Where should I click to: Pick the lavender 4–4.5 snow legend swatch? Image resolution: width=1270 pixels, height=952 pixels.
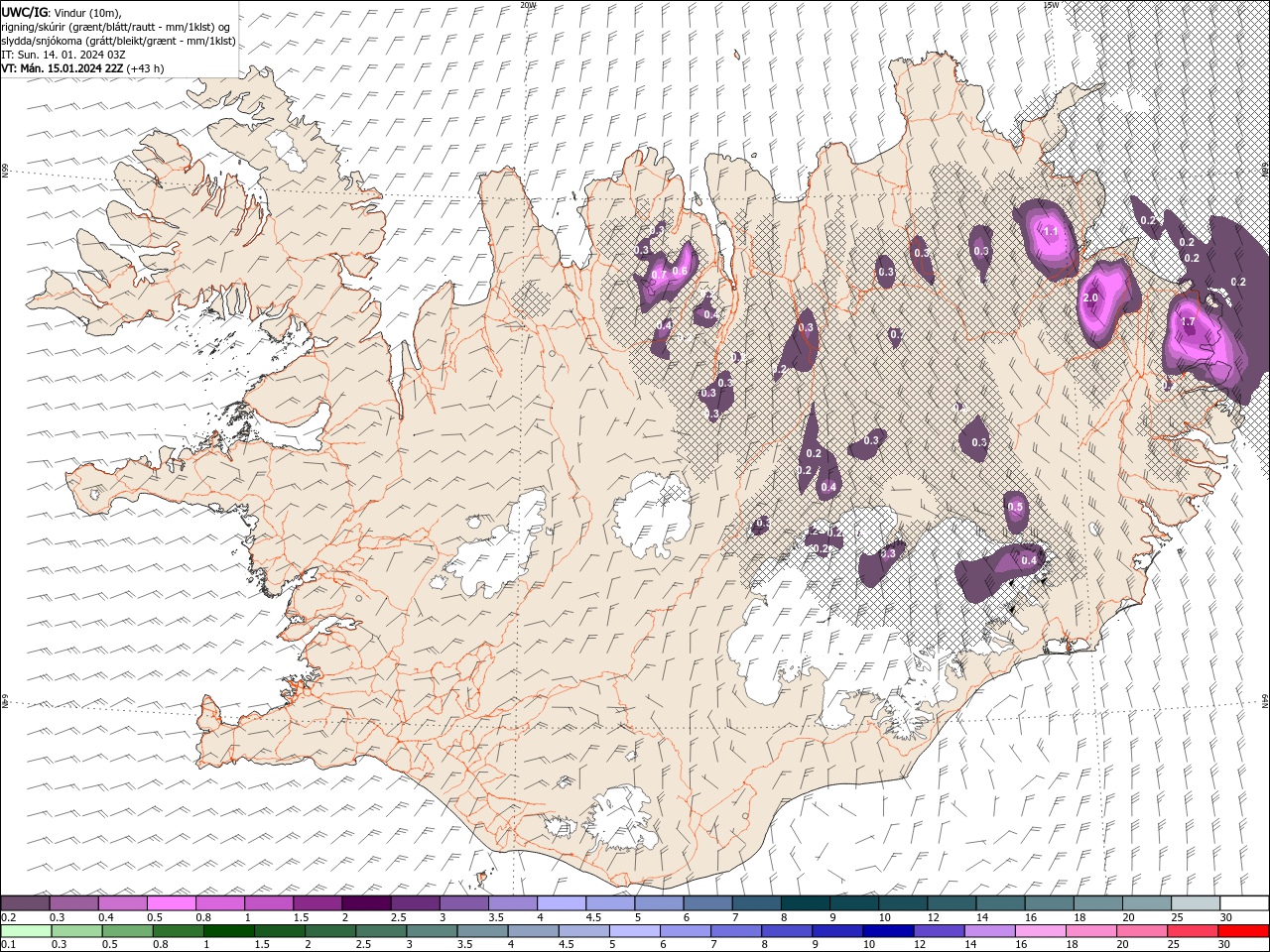[561, 903]
